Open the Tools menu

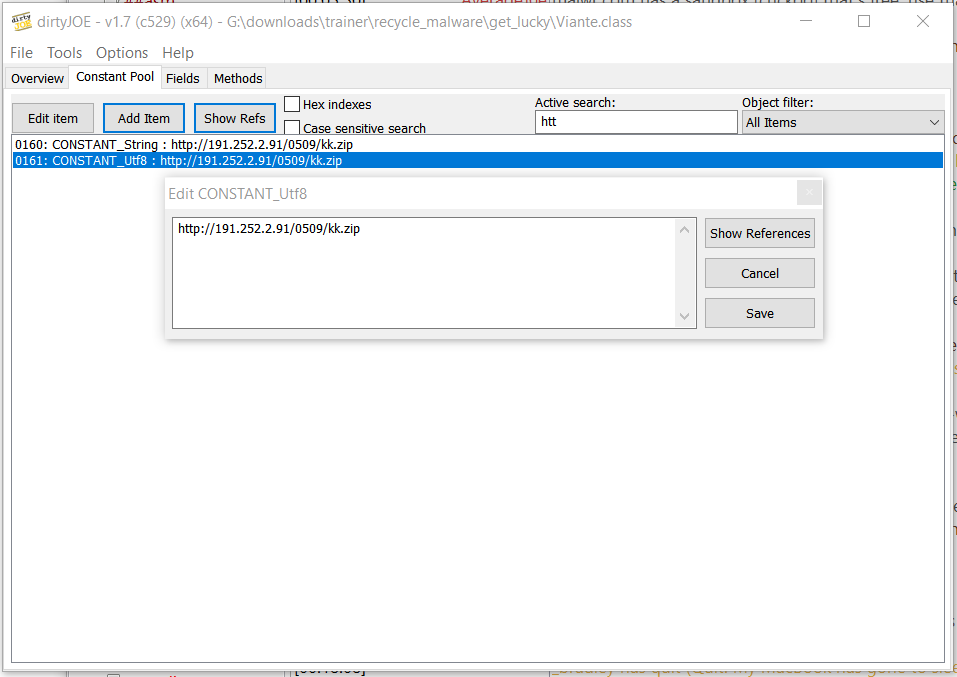(x=65, y=53)
